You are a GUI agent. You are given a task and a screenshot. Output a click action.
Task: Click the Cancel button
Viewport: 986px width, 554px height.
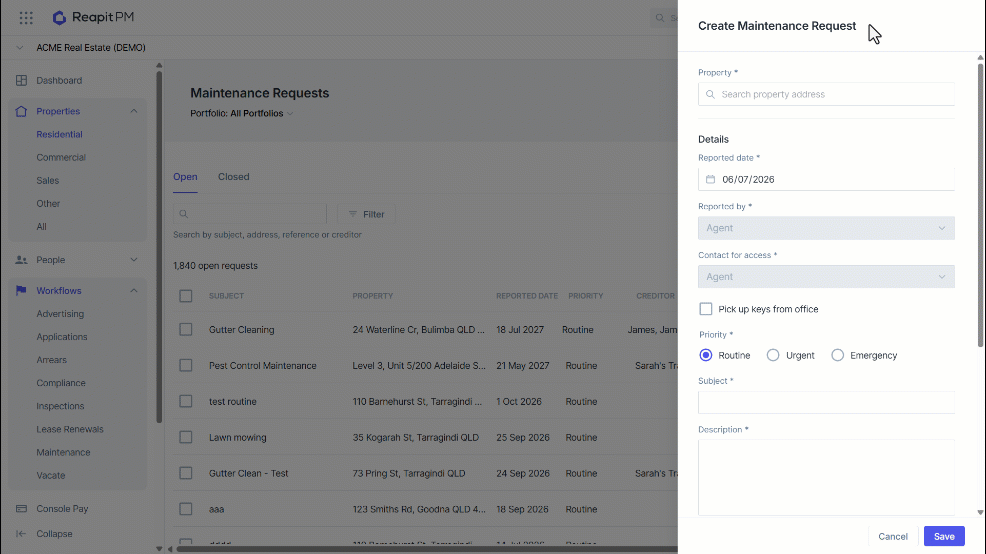click(x=893, y=536)
